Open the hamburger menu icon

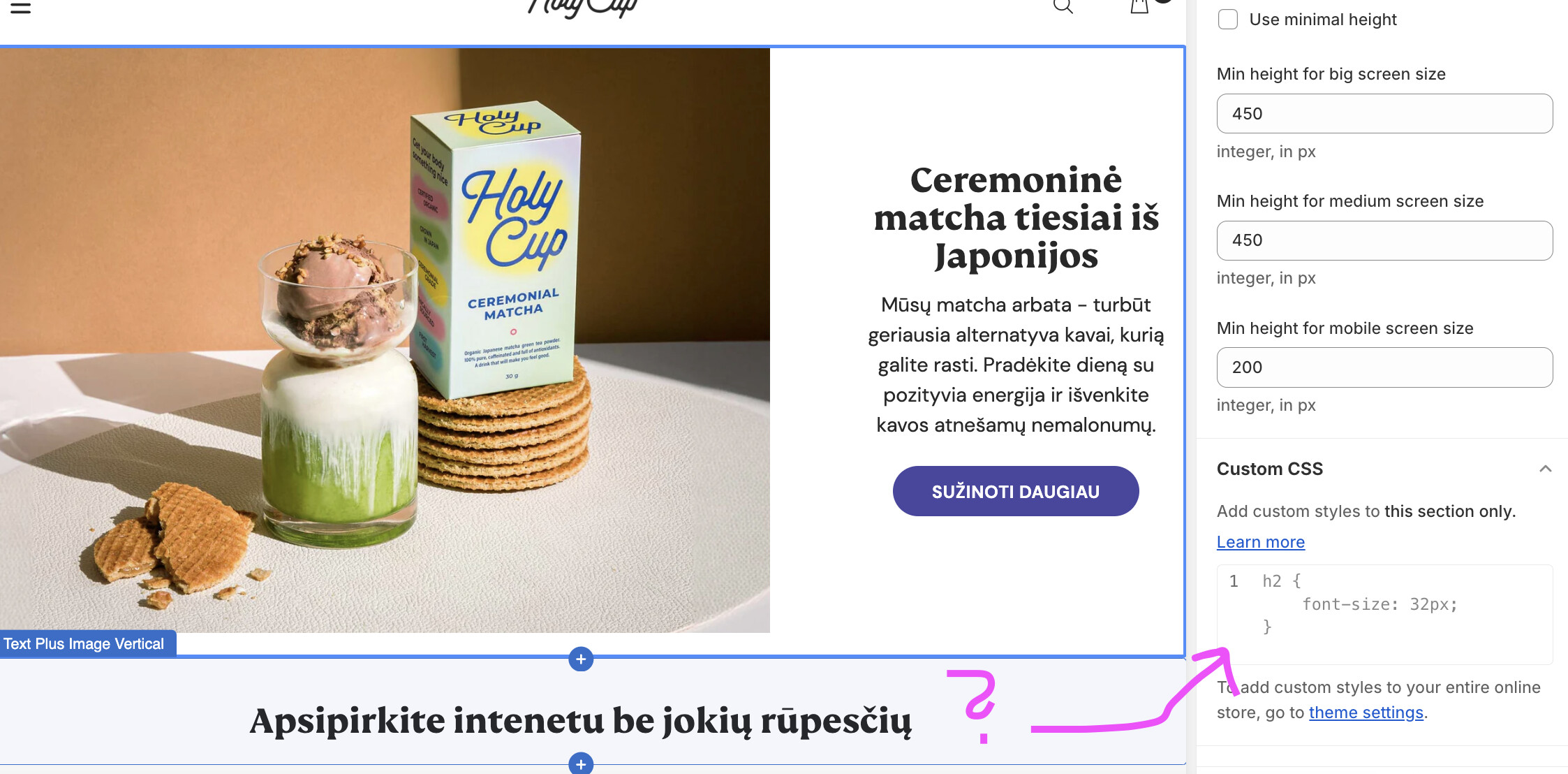20,8
